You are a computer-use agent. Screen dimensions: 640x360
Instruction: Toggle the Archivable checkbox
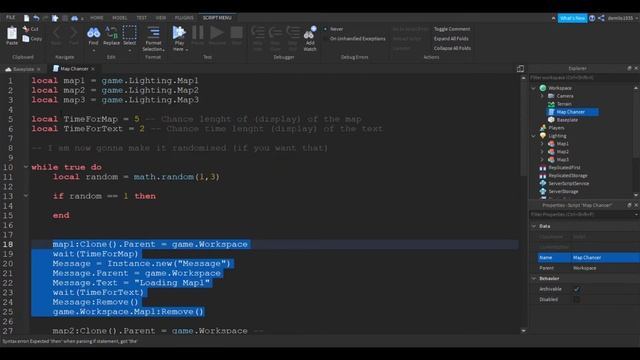point(577,289)
